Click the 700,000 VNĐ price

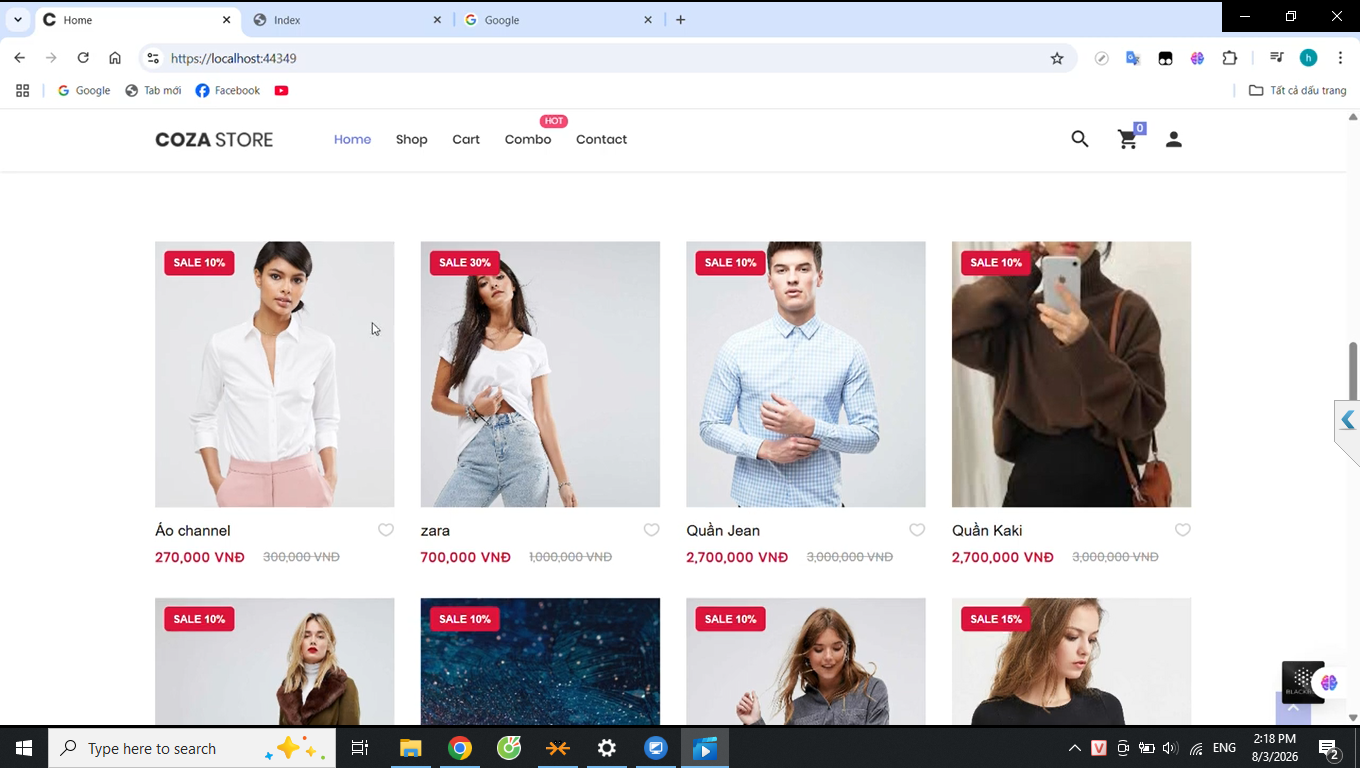[x=466, y=557]
